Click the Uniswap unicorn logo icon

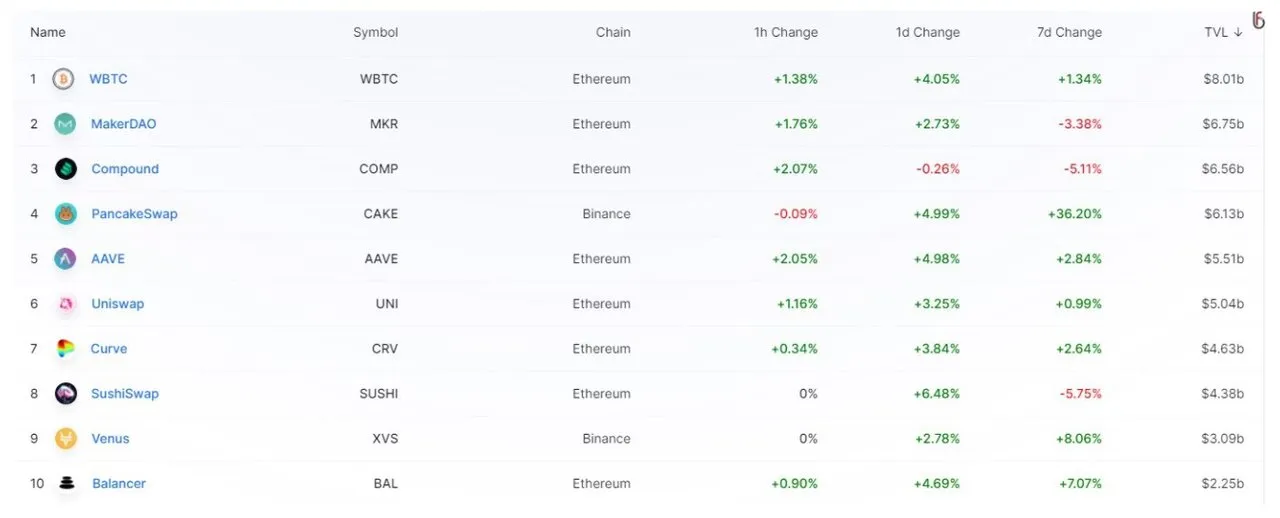click(65, 304)
